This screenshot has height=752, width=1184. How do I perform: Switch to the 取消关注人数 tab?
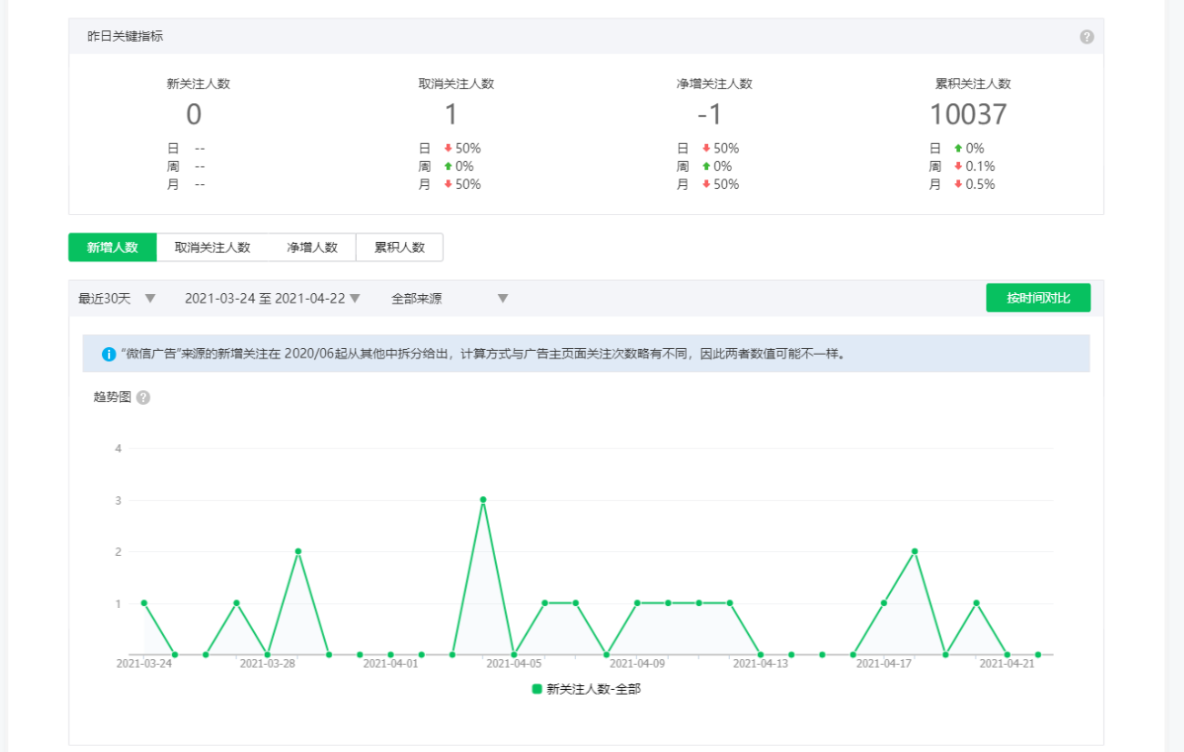coord(212,248)
